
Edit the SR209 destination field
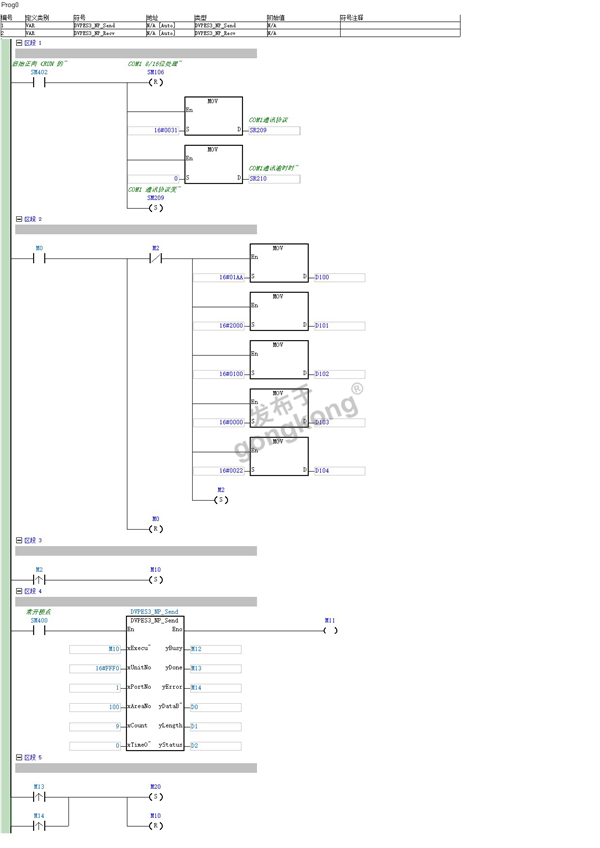pyautogui.click(x=274, y=130)
